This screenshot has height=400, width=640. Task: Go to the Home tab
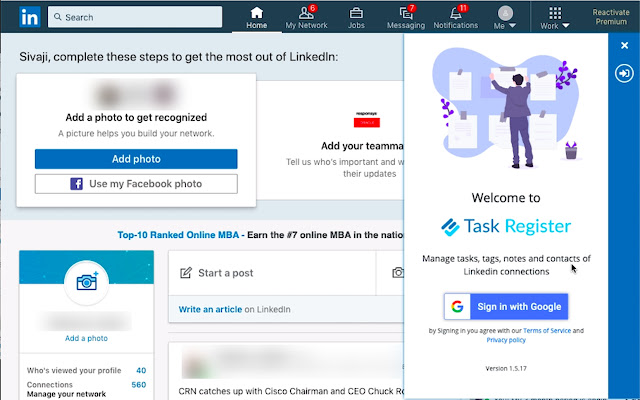click(x=257, y=17)
